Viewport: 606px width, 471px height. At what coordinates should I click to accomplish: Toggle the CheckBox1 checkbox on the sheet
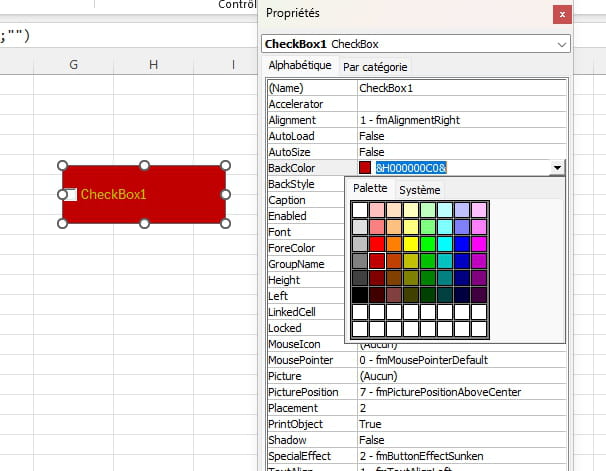pos(71,194)
